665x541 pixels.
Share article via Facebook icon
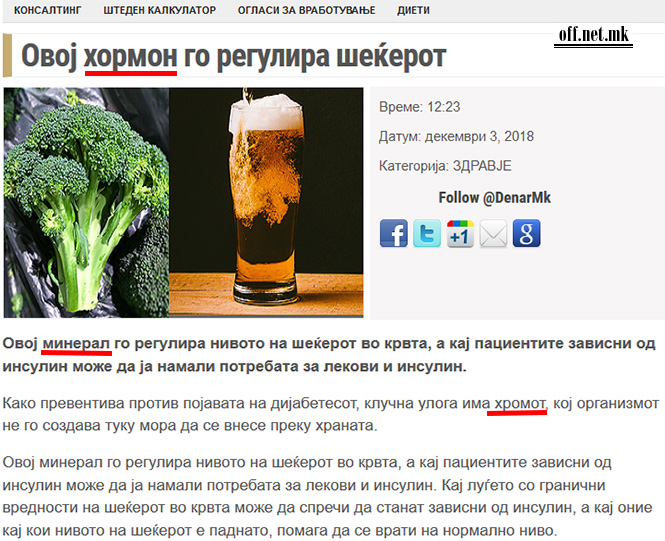pyautogui.click(x=394, y=233)
